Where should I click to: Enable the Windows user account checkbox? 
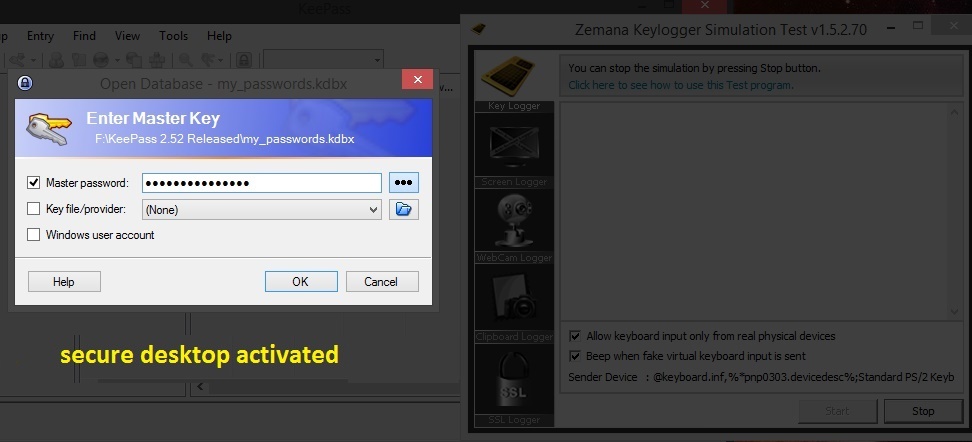(33, 235)
